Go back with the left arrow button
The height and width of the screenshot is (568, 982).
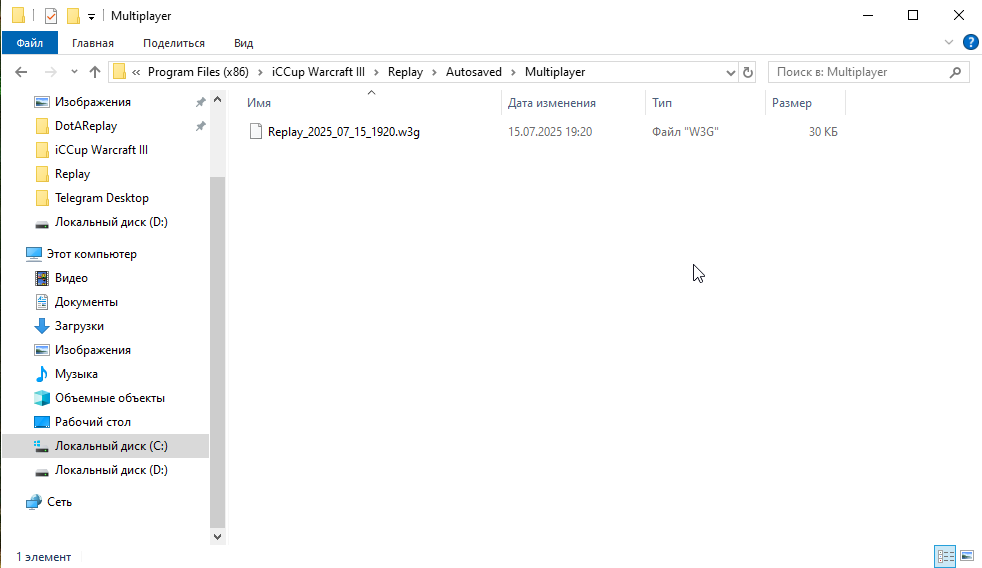(21, 72)
